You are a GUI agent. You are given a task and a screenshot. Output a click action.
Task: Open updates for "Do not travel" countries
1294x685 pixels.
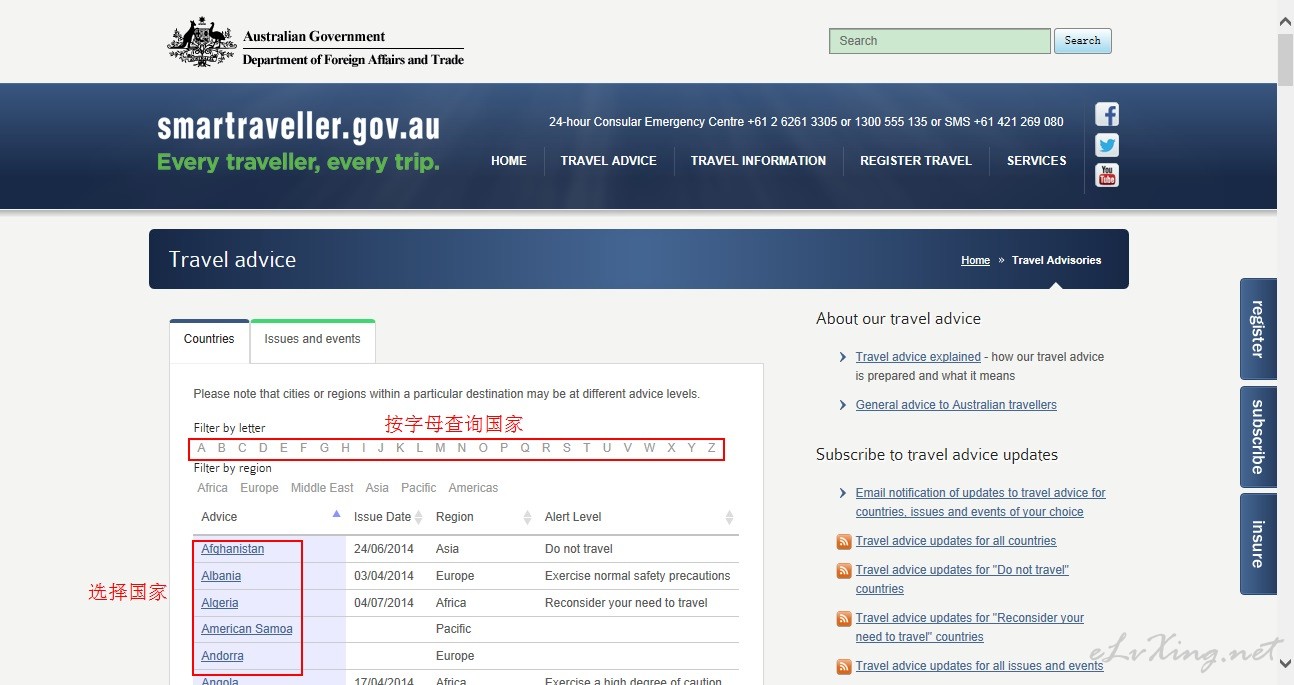963,579
